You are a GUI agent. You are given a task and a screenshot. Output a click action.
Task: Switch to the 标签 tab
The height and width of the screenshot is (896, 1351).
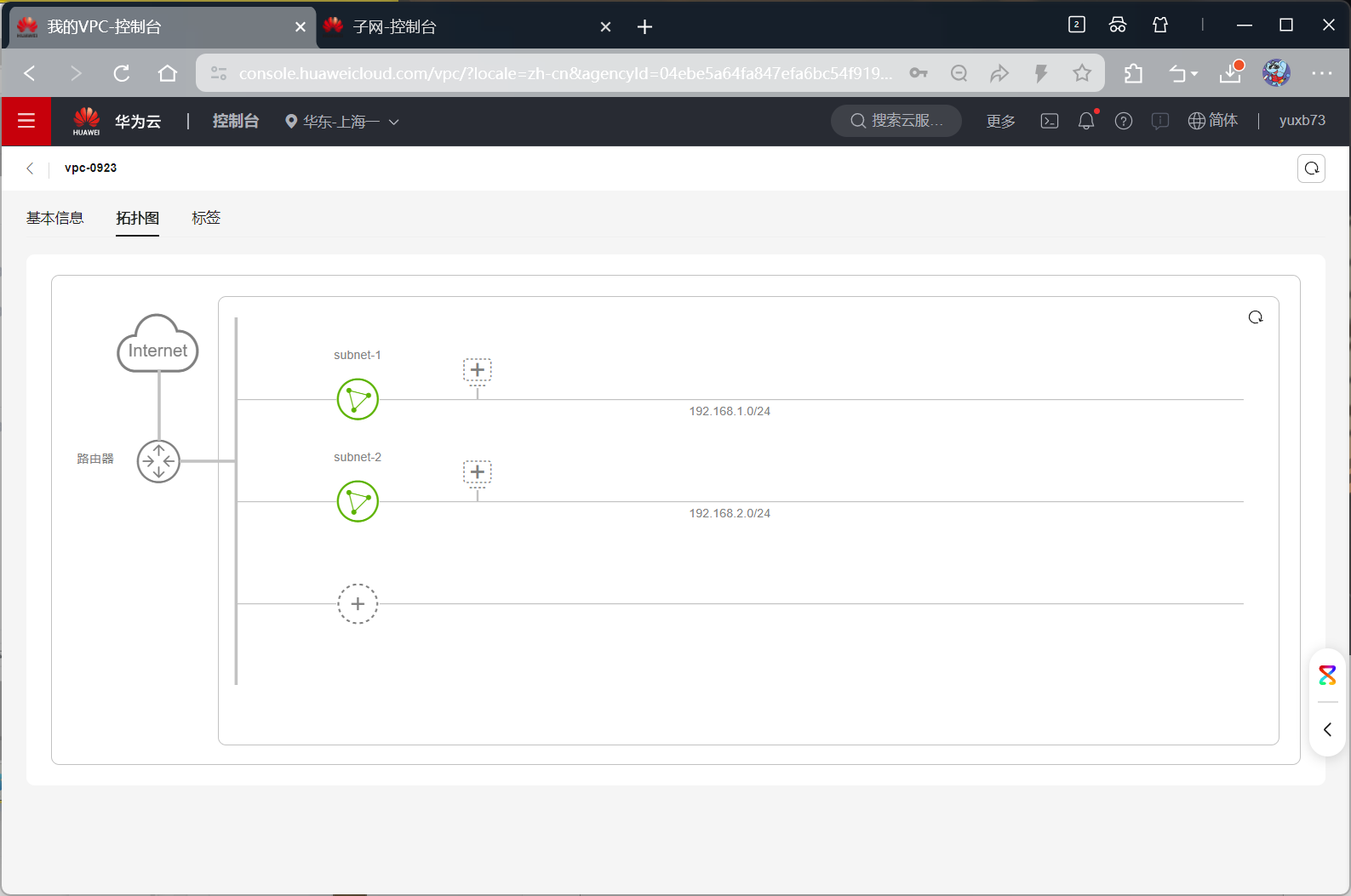[206, 218]
